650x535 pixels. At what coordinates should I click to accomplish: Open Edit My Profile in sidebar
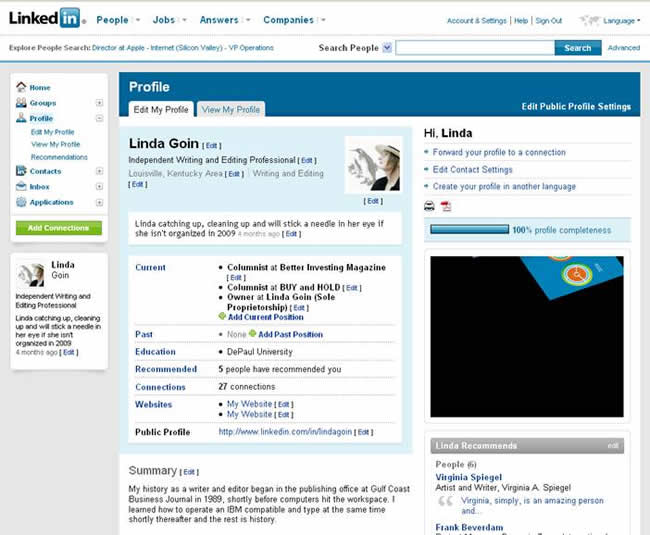(53, 132)
